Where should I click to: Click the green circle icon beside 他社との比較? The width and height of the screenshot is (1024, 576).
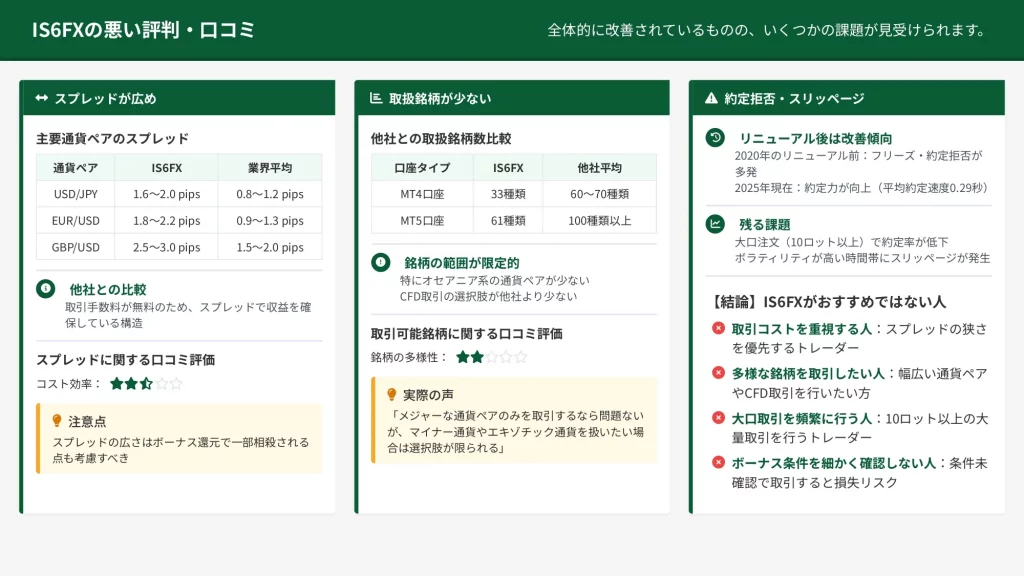[45, 289]
